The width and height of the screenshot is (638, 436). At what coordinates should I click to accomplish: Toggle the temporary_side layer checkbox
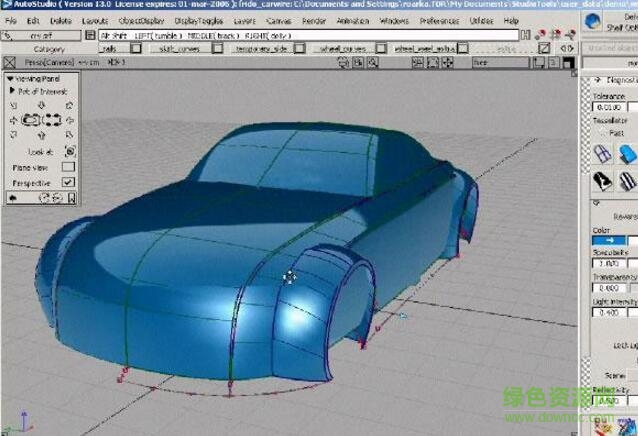(x=300, y=48)
